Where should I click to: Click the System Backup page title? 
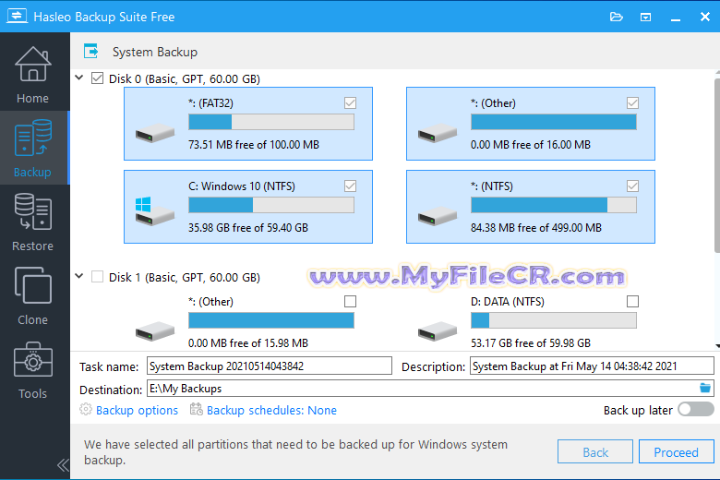point(155,52)
